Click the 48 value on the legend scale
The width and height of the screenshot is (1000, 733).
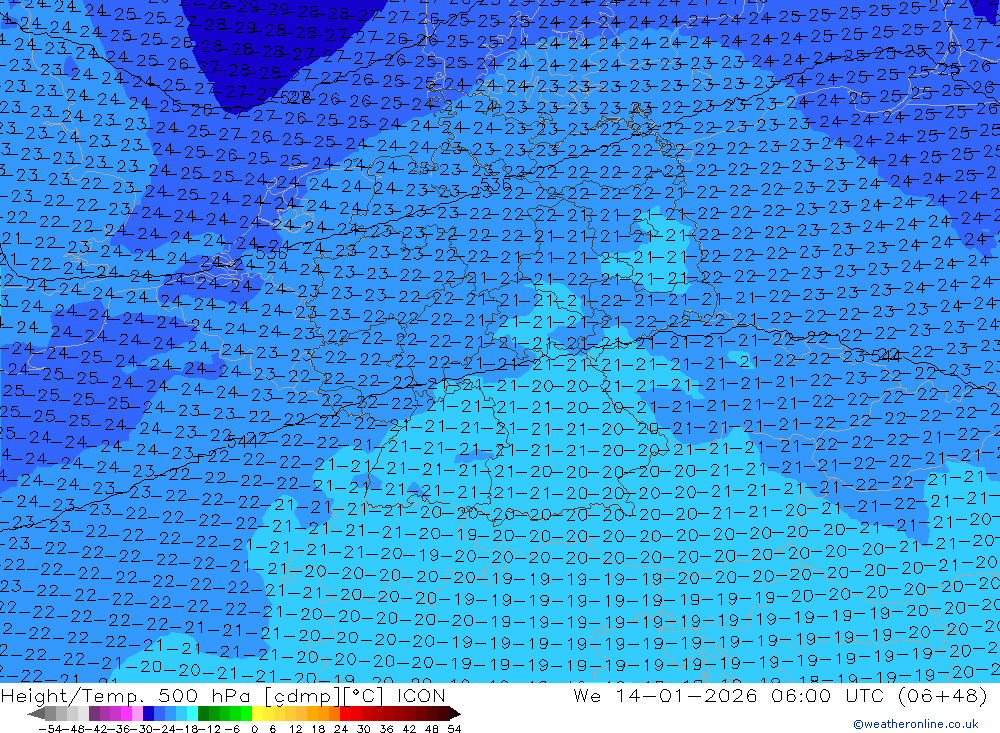[x=431, y=729]
